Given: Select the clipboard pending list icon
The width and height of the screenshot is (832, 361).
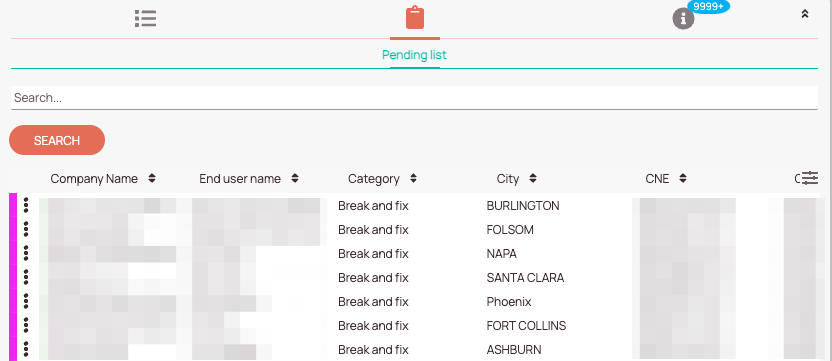Looking at the screenshot, I should [x=415, y=18].
